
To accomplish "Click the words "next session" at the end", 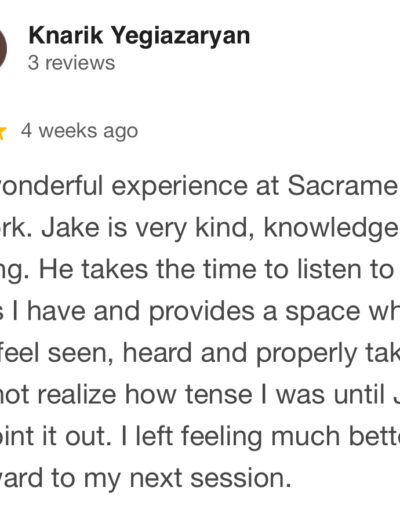I will pyautogui.click(x=210, y=479).
